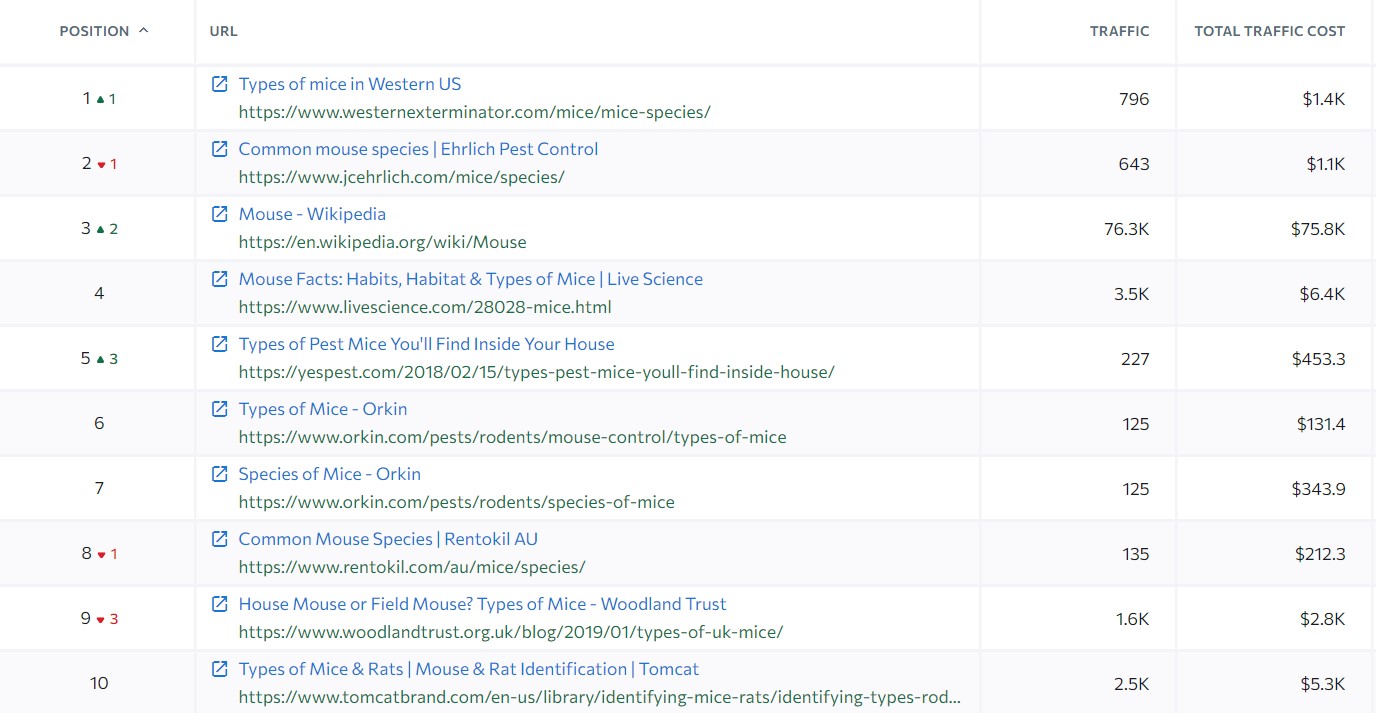Open the Live Science Mouse Facts link
Image resolution: width=1376 pixels, height=713 pixels.
471,279
